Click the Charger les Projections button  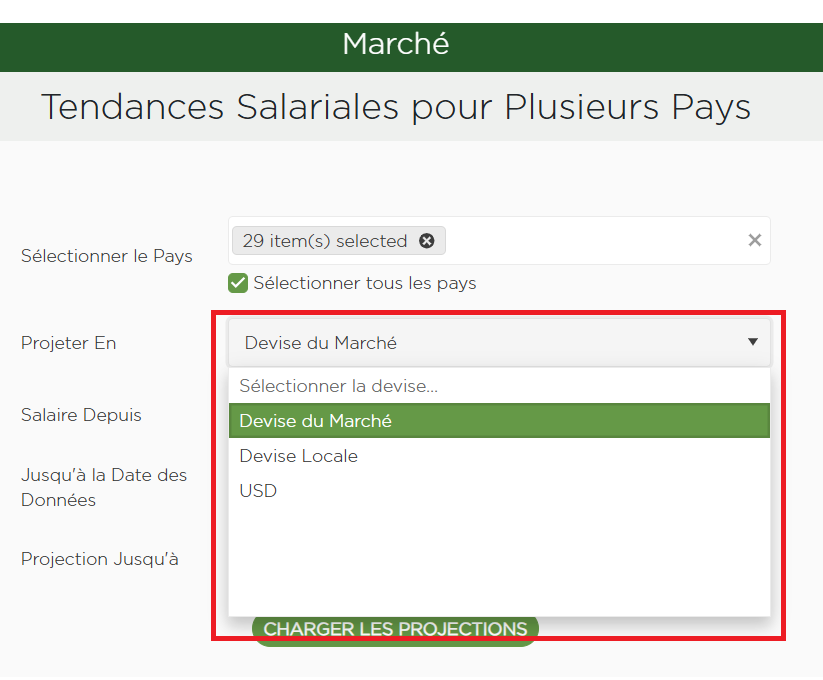click(395, 631)
